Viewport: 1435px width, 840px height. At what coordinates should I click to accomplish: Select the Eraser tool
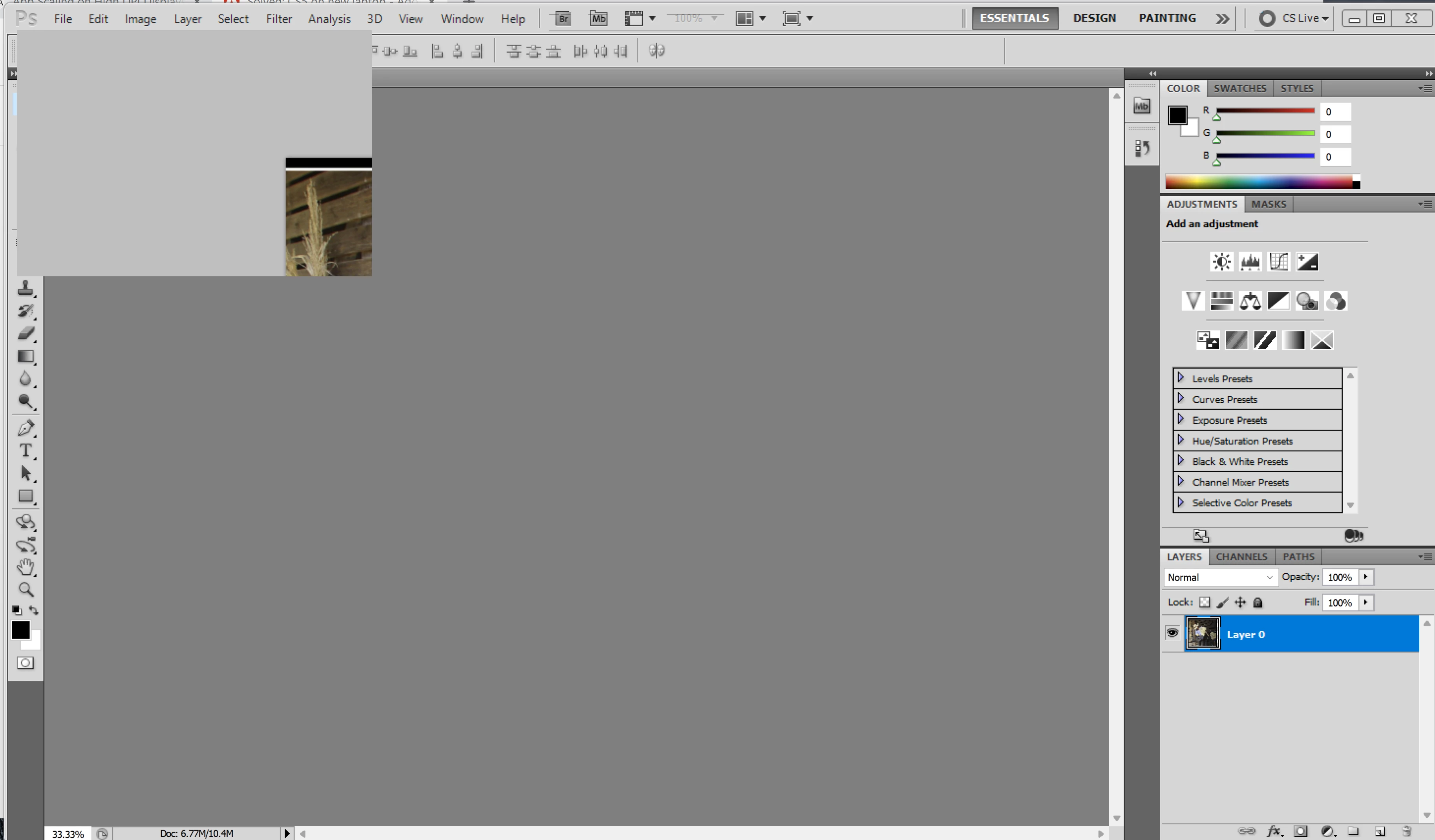[25, 333]
